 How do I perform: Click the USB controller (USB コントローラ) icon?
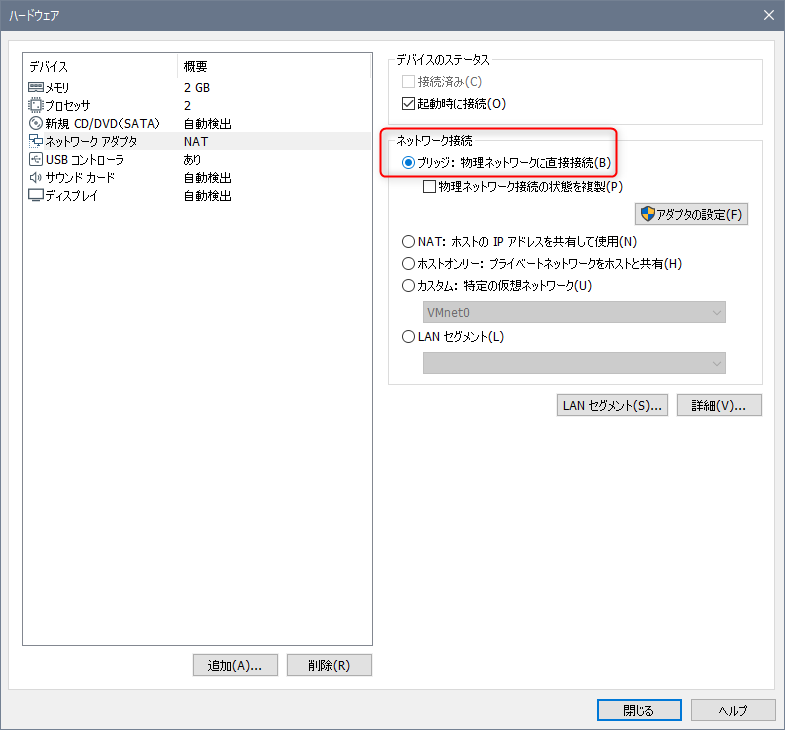36,159
